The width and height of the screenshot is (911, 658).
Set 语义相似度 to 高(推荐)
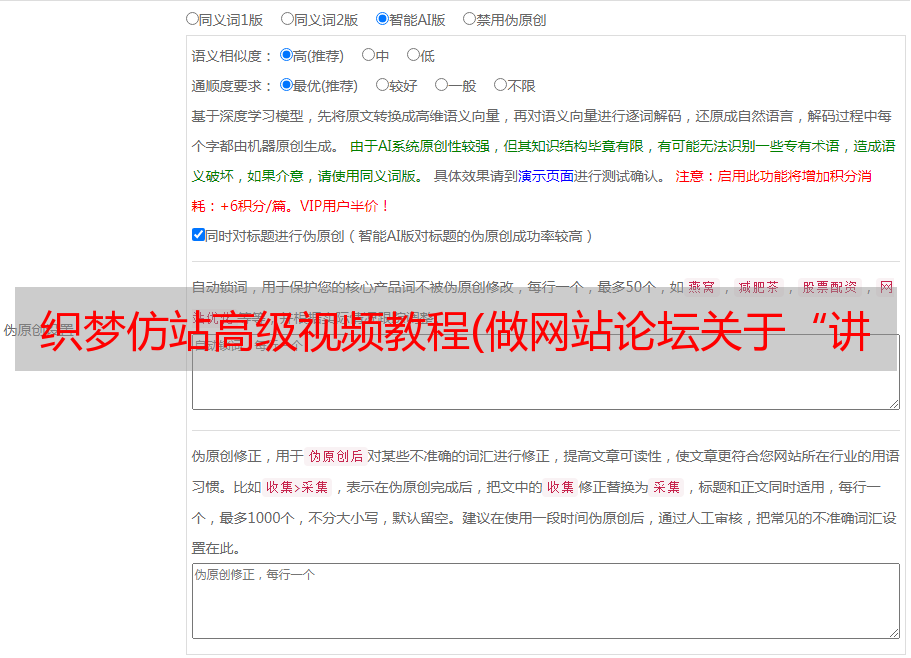(x=286, y=56)
